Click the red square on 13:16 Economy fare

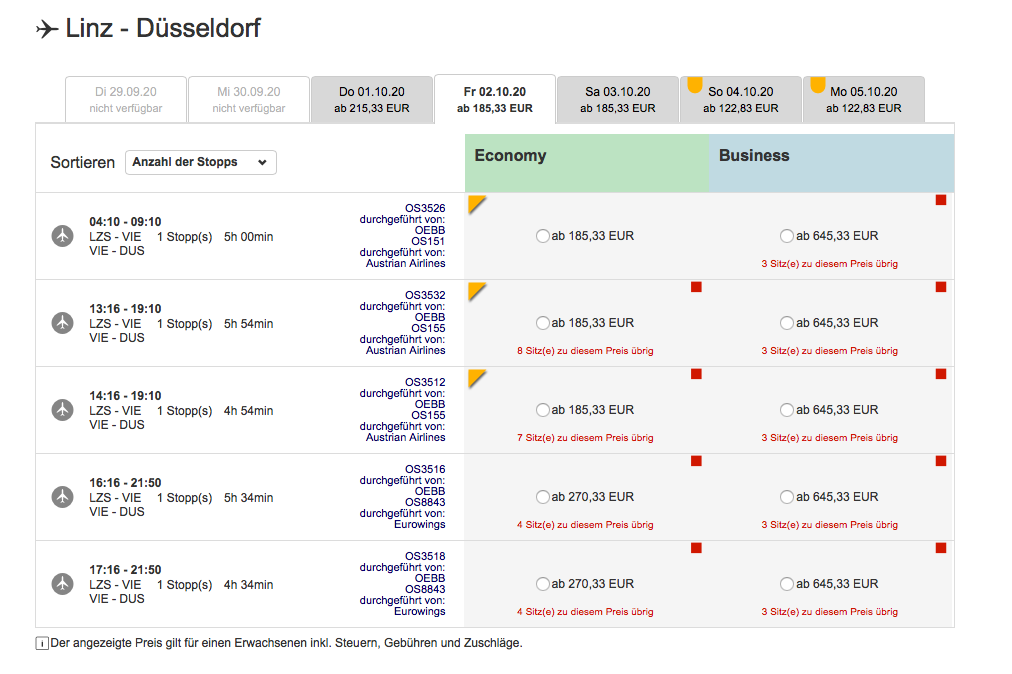click(696, 288)
